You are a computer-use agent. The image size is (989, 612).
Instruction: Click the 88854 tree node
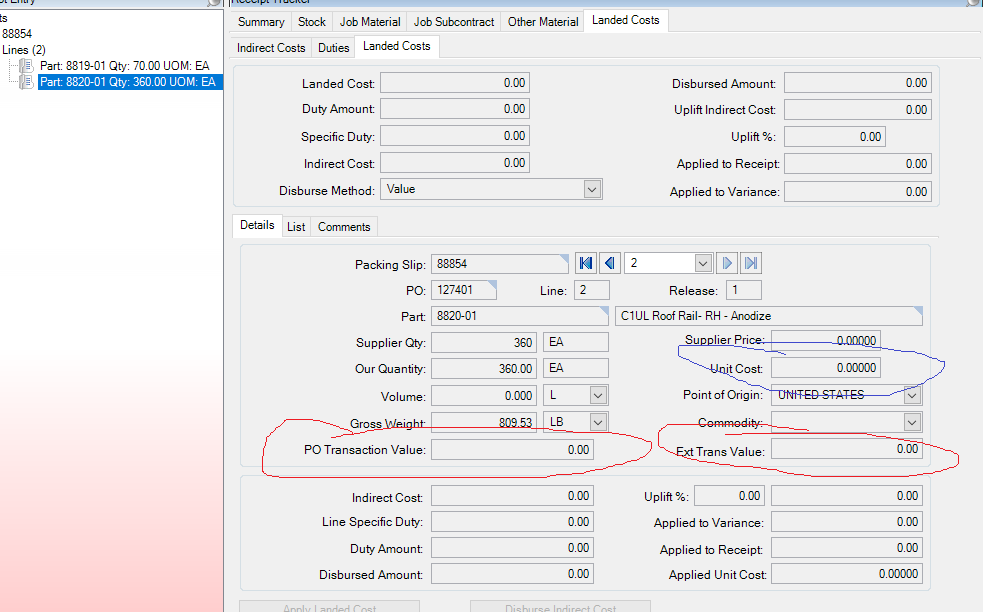(16, 33)
